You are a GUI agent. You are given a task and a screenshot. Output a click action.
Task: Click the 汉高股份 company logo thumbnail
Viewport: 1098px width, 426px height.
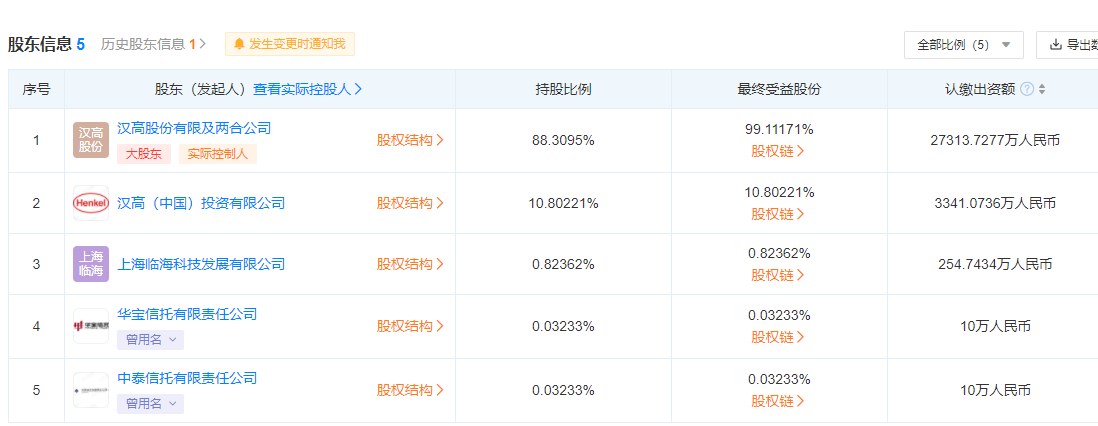(91, 140)
